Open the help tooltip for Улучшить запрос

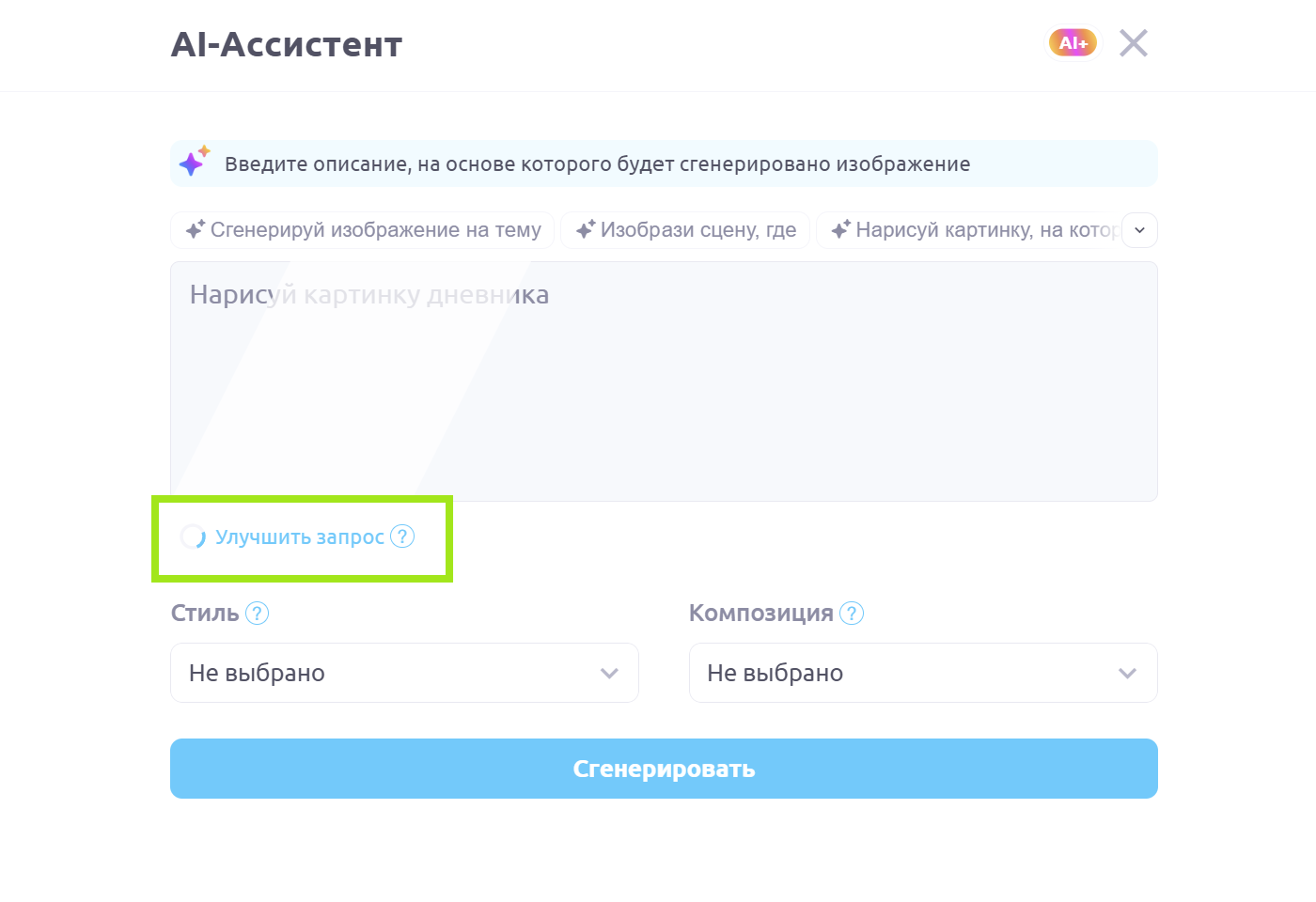[x=402, y=537]
